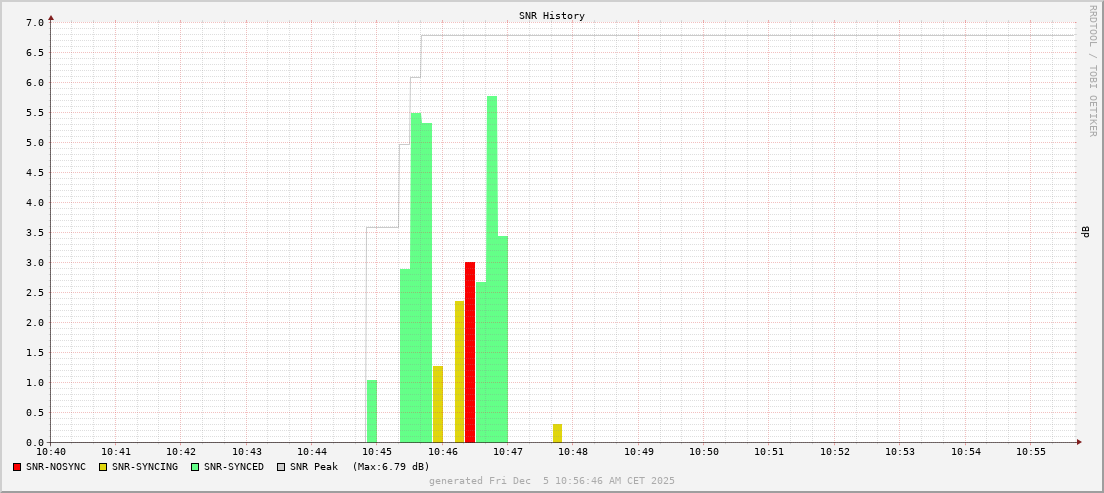Click the tallest green bar before 10:47
1104x493 pixels.
point(492,270)
